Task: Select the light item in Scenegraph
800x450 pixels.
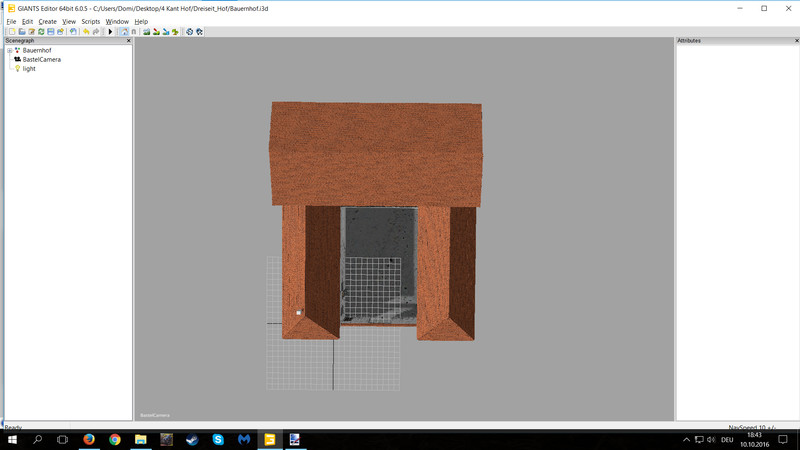Action: [x=29, y=69]
